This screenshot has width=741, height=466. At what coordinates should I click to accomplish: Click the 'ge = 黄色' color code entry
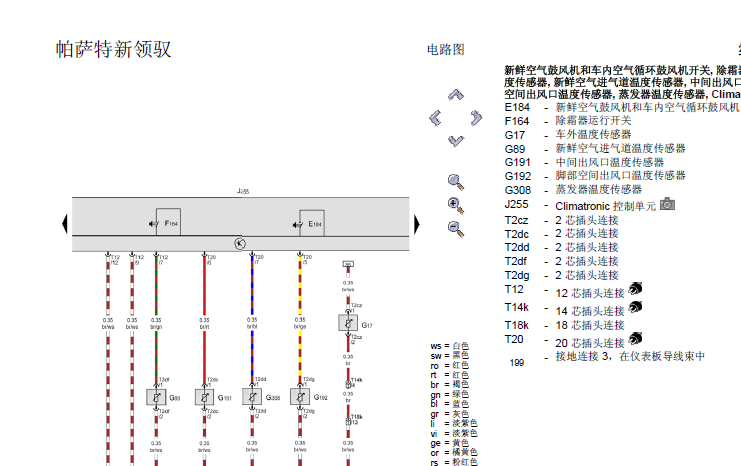coord(449,443)
